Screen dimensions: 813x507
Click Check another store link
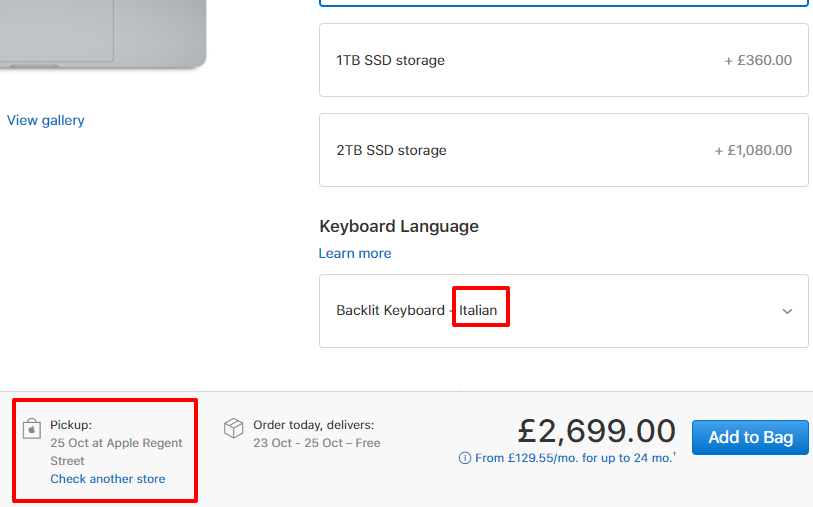click(x=108, y=479)
